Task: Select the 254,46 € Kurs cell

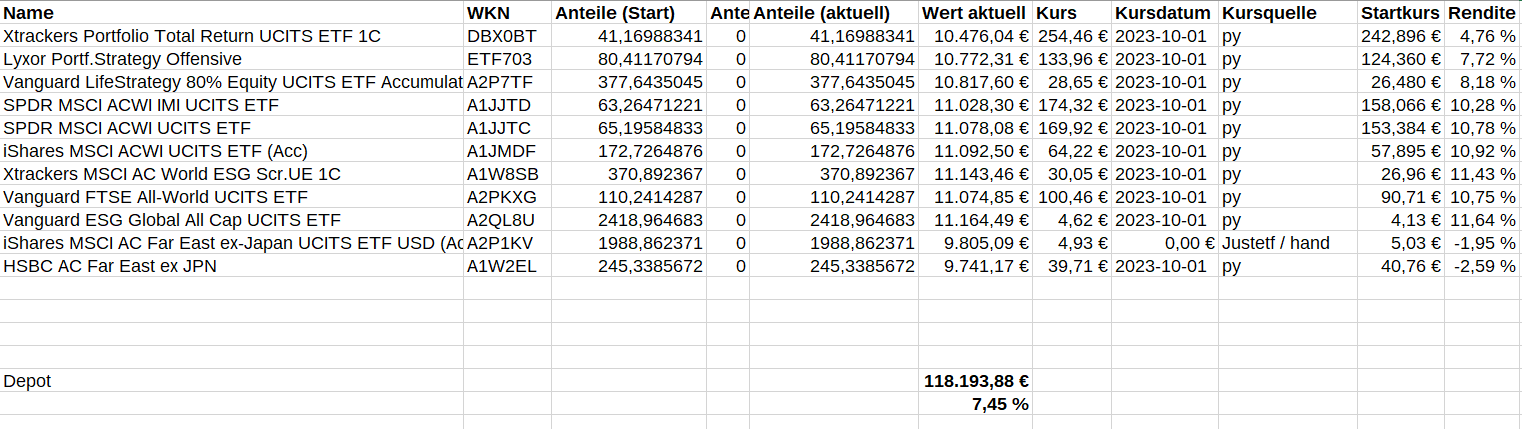Action: (x=1073, y=36)
